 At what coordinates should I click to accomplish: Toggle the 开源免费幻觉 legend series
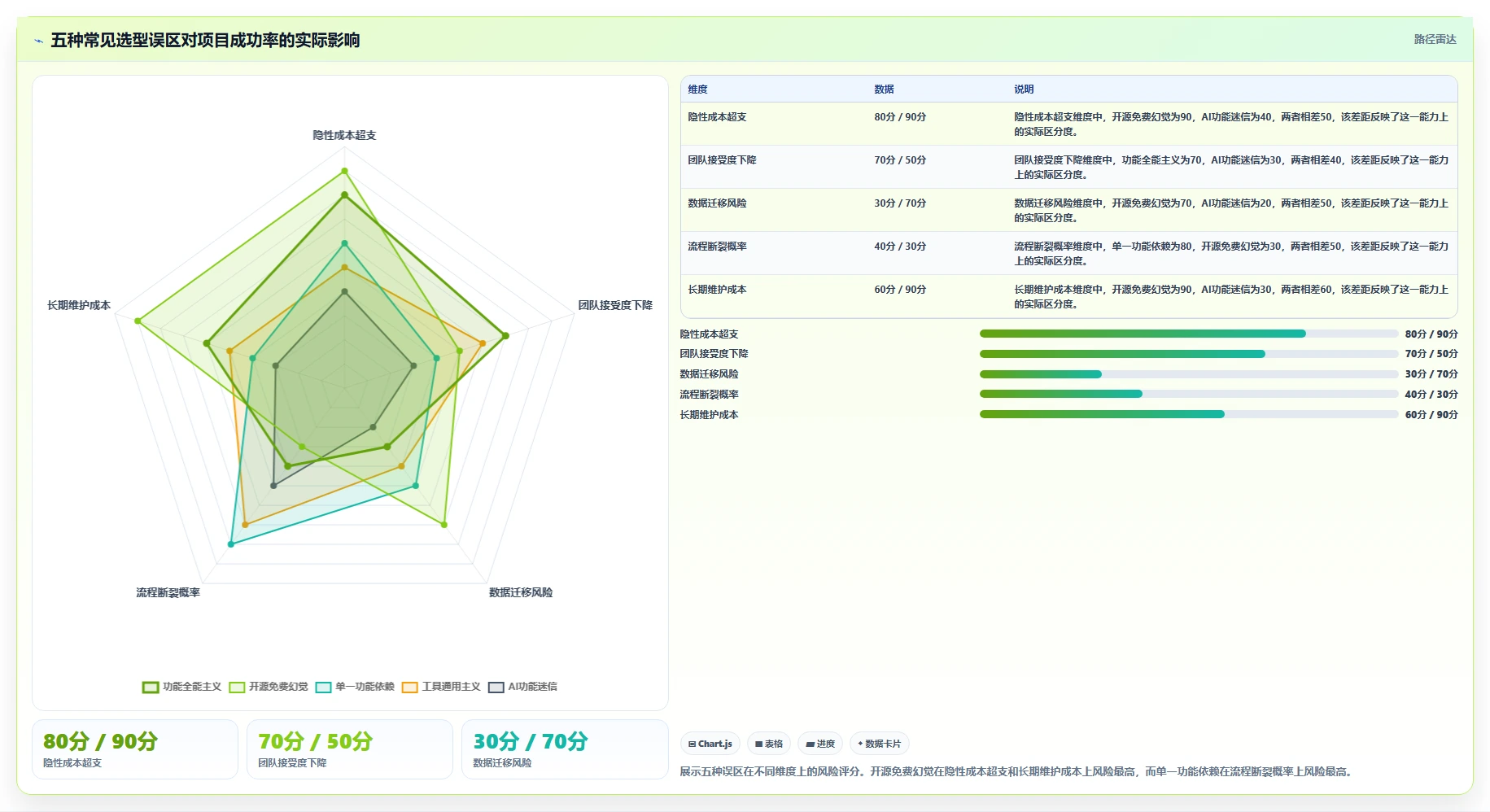pyautogui.click(x=269, y=687)
